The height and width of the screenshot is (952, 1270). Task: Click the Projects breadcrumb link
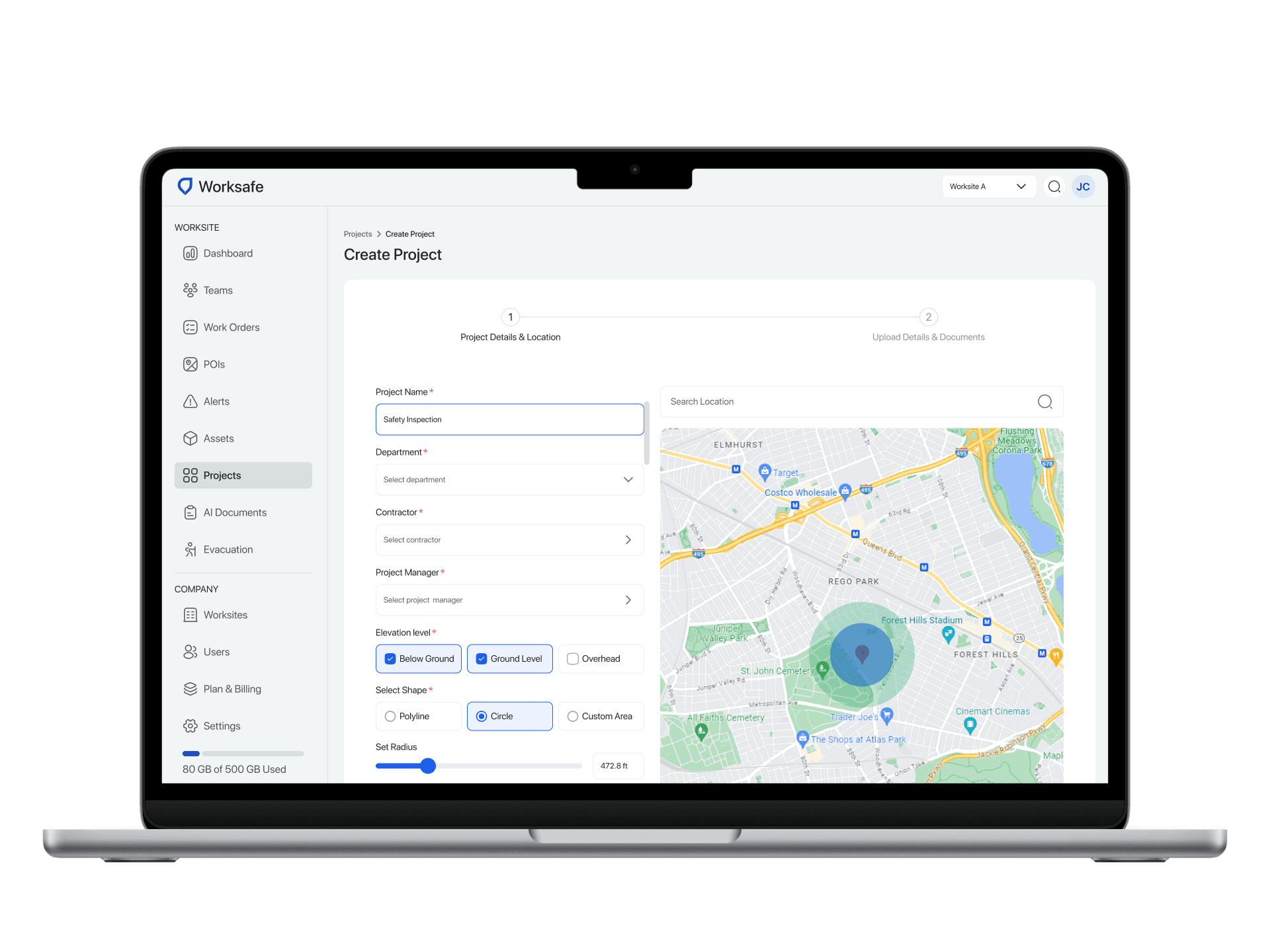coord(358,234)
